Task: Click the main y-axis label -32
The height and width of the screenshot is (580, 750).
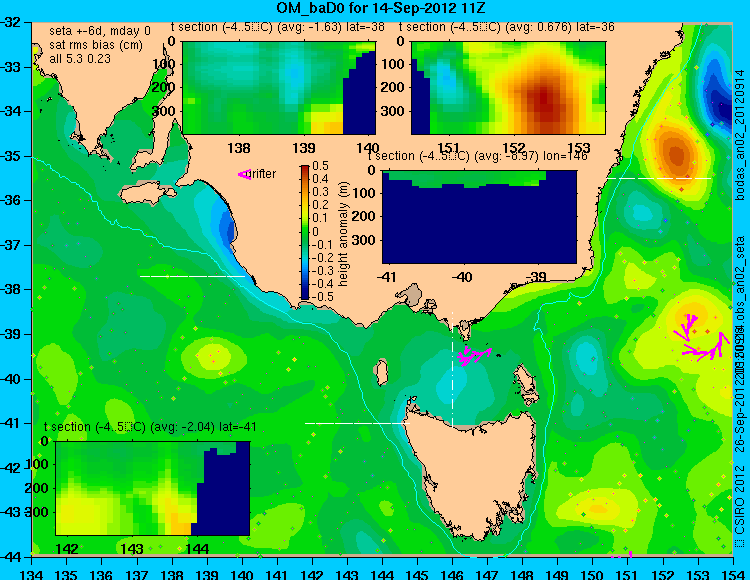Action: pyautogui.click(x=10, y=22)
